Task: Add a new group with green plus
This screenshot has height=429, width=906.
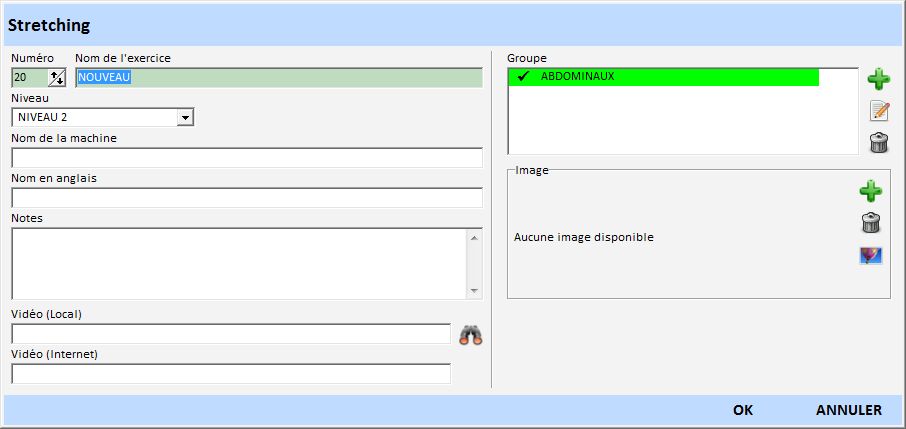Action: [x=878, y=79]
